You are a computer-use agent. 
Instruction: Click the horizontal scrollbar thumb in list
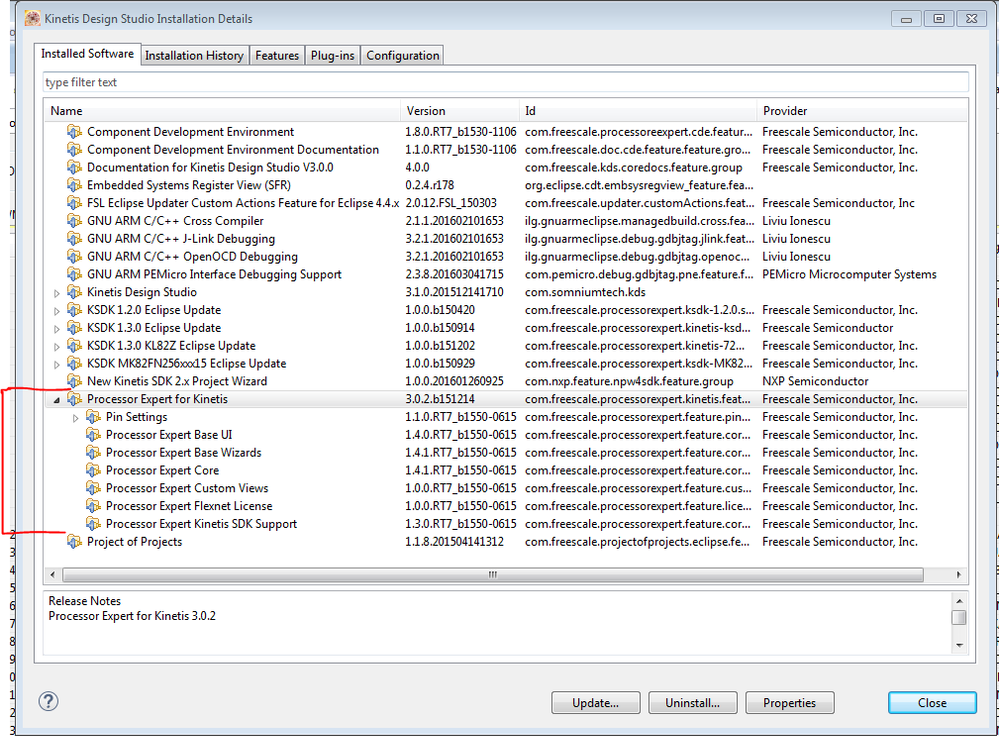click(x=492, y=575)
